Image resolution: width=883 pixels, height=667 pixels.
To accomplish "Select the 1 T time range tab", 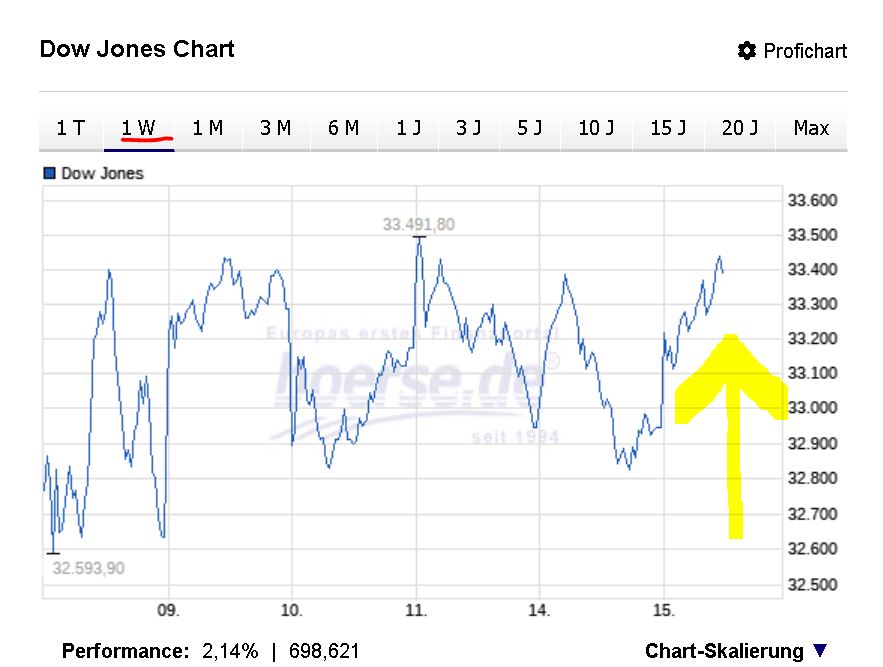I will 70,128.
